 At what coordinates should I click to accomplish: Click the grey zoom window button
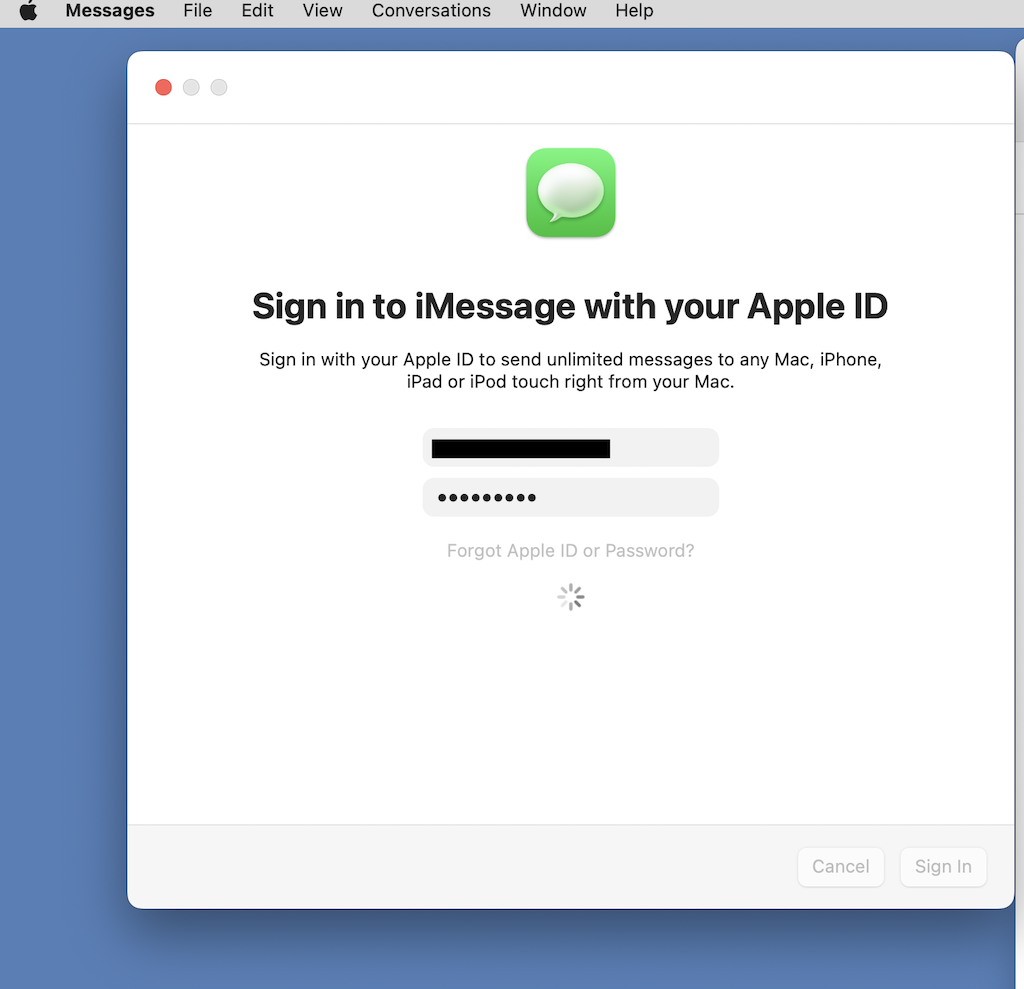pyautogui.click(x=219, y=87)
